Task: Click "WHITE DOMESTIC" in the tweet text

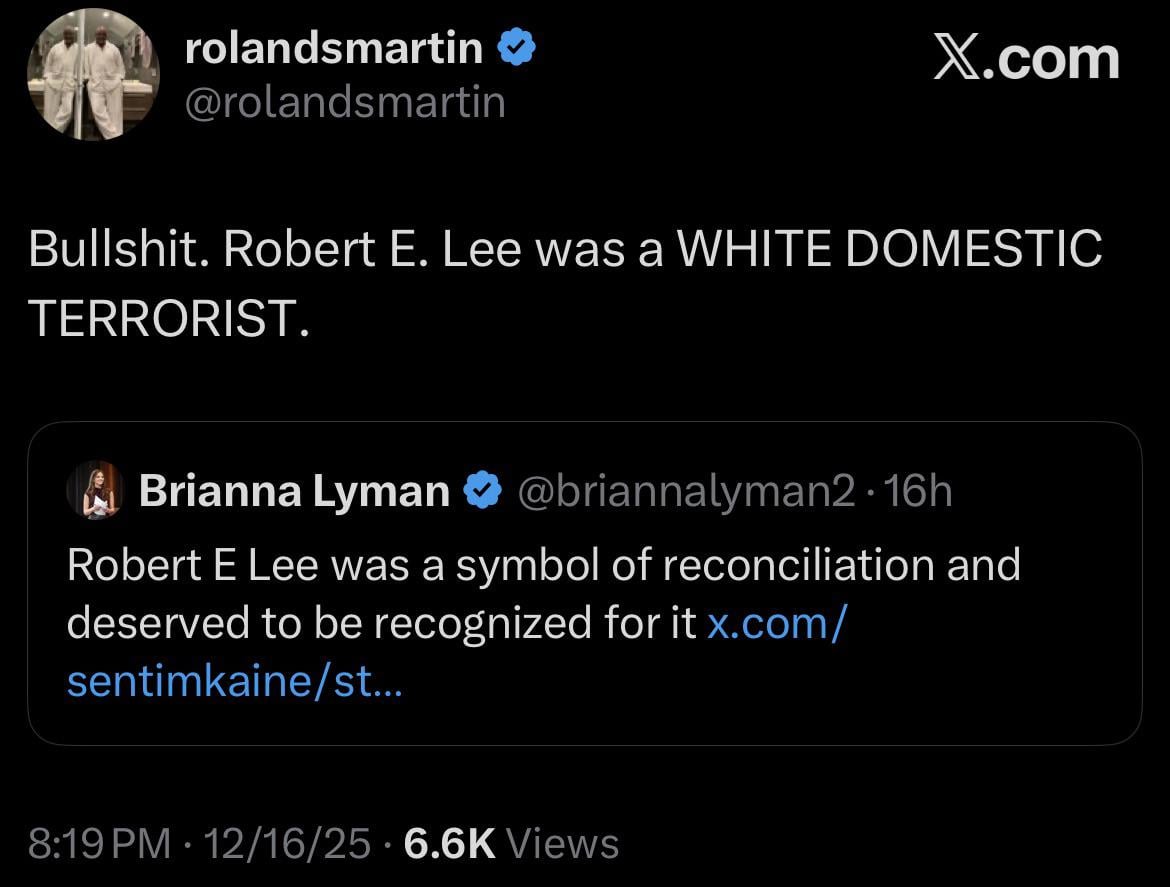Action: click(889, 250)
